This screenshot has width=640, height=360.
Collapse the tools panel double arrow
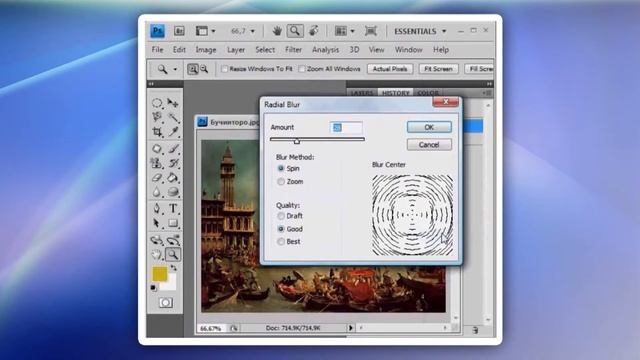click(x=151, y=84)
